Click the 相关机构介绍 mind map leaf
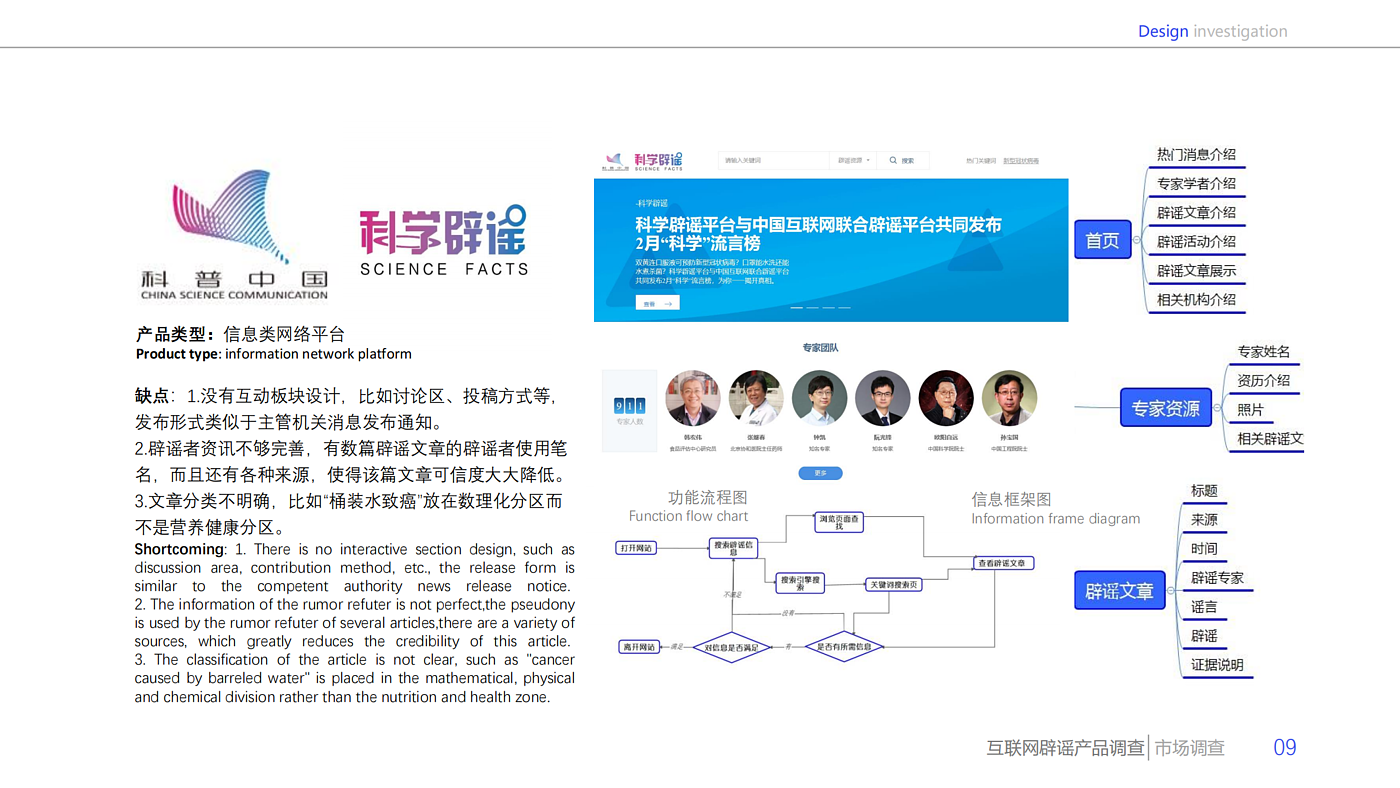 [x=1196, y=299]
